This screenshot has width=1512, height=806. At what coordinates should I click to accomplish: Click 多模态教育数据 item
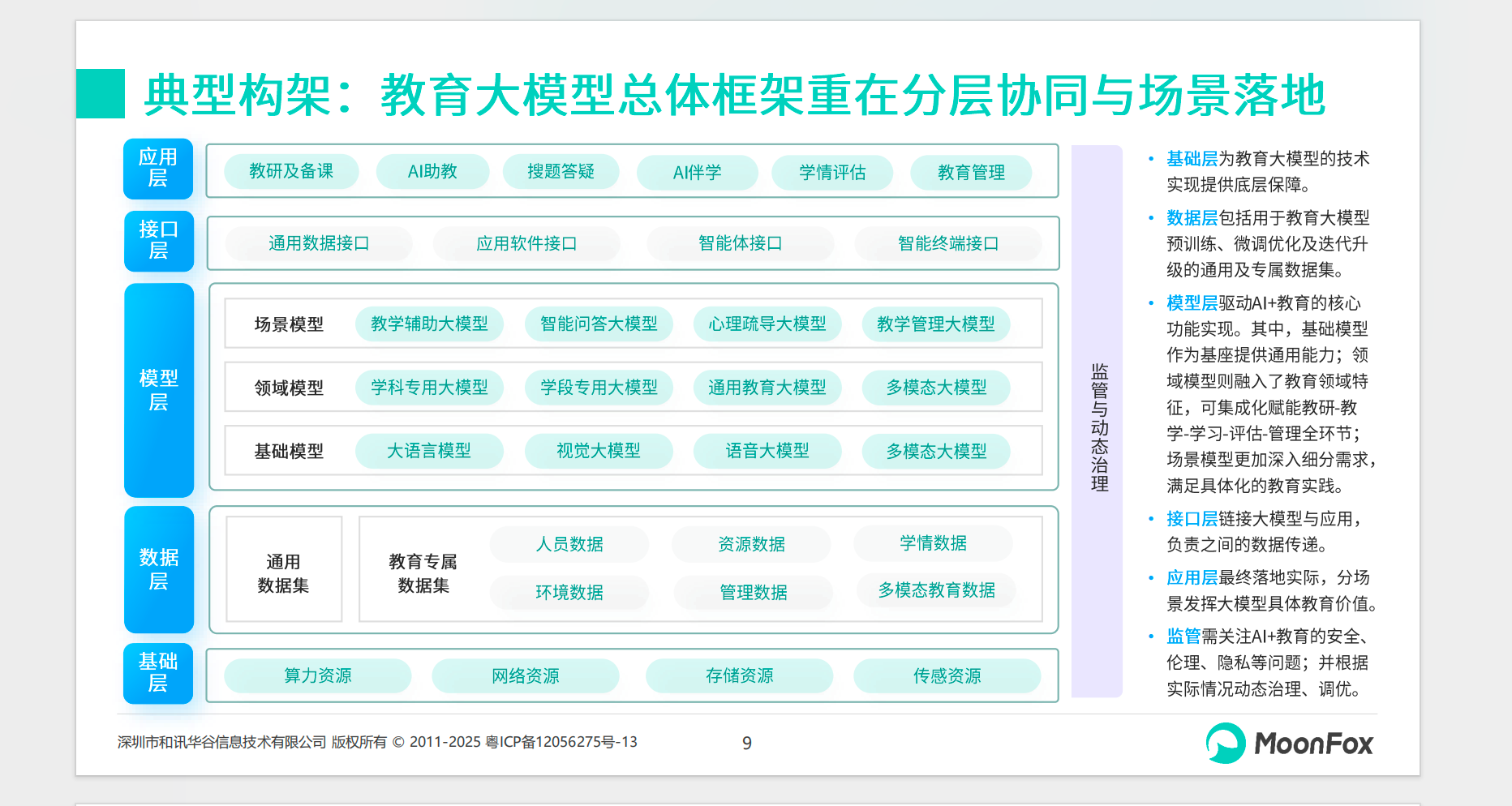pyautogui.click(x=936, y=590)
